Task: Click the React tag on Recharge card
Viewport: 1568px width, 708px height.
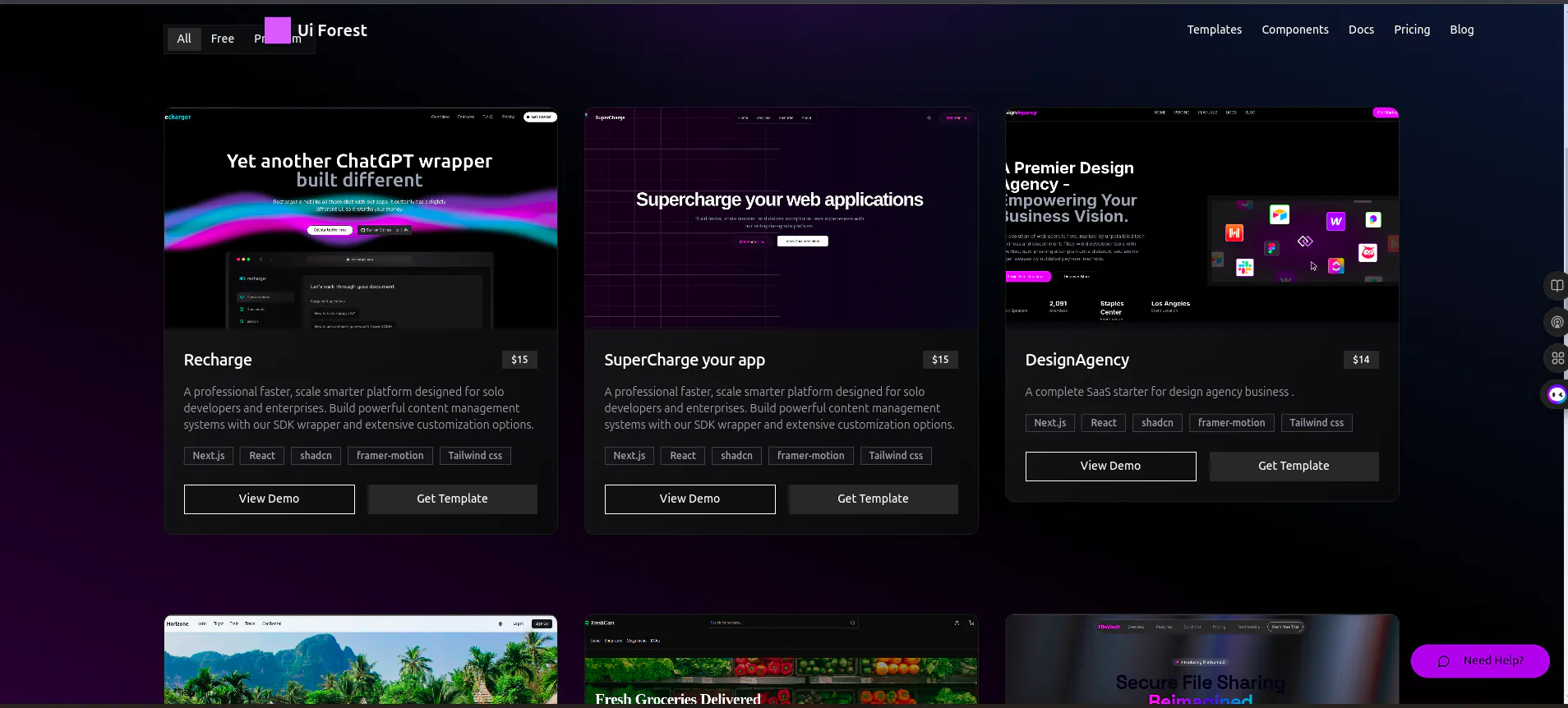Action: coord(262,456)
